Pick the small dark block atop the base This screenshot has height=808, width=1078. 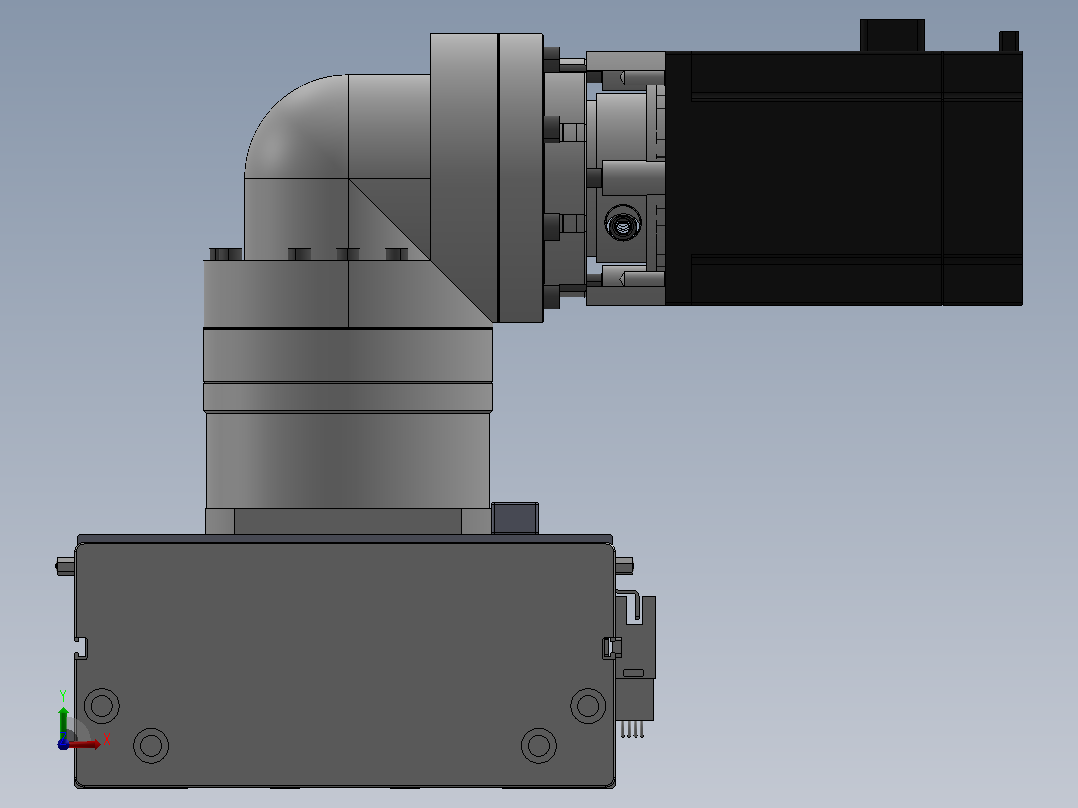point(515,518)
